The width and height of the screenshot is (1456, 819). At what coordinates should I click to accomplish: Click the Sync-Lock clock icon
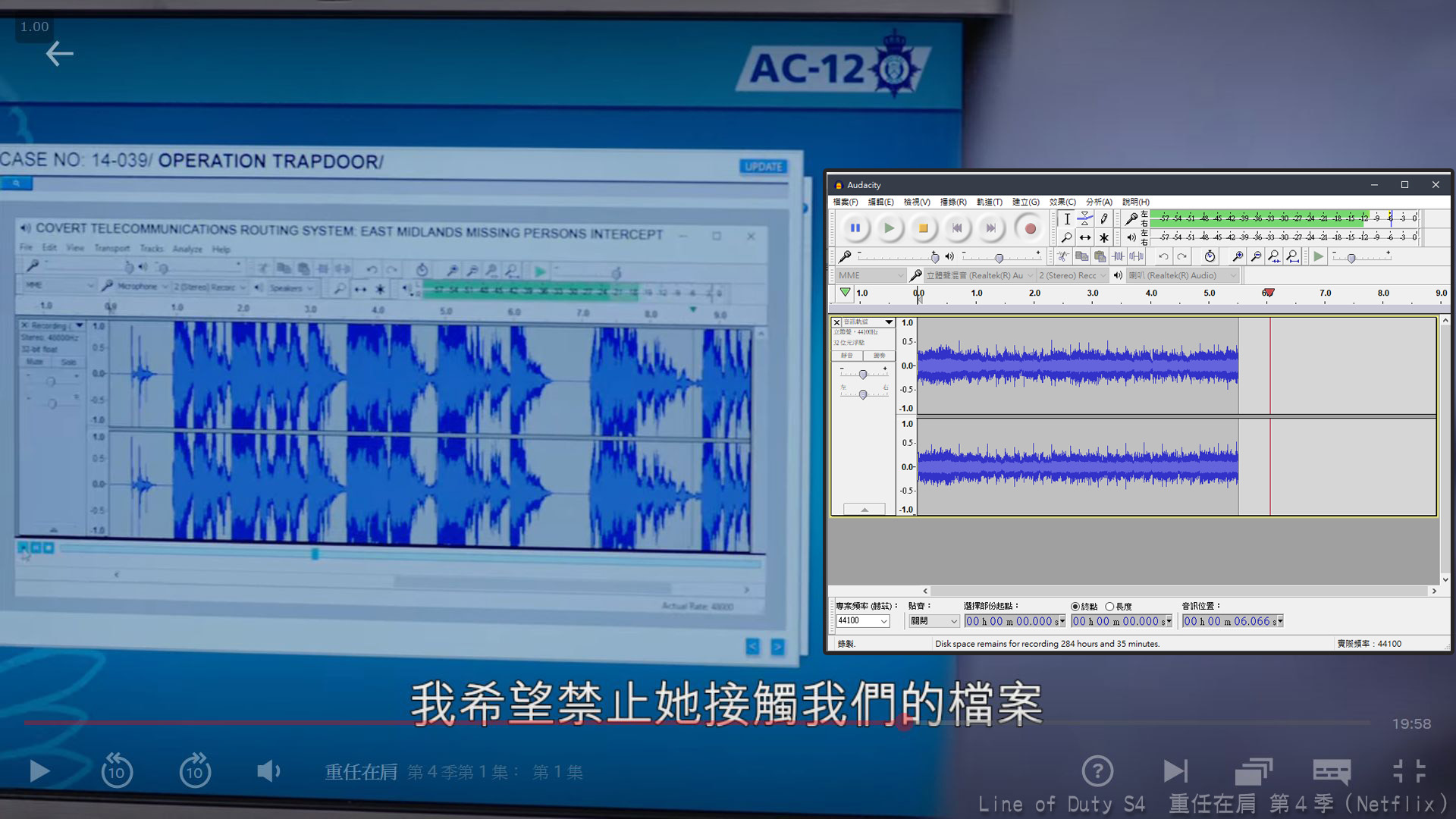1210,256
